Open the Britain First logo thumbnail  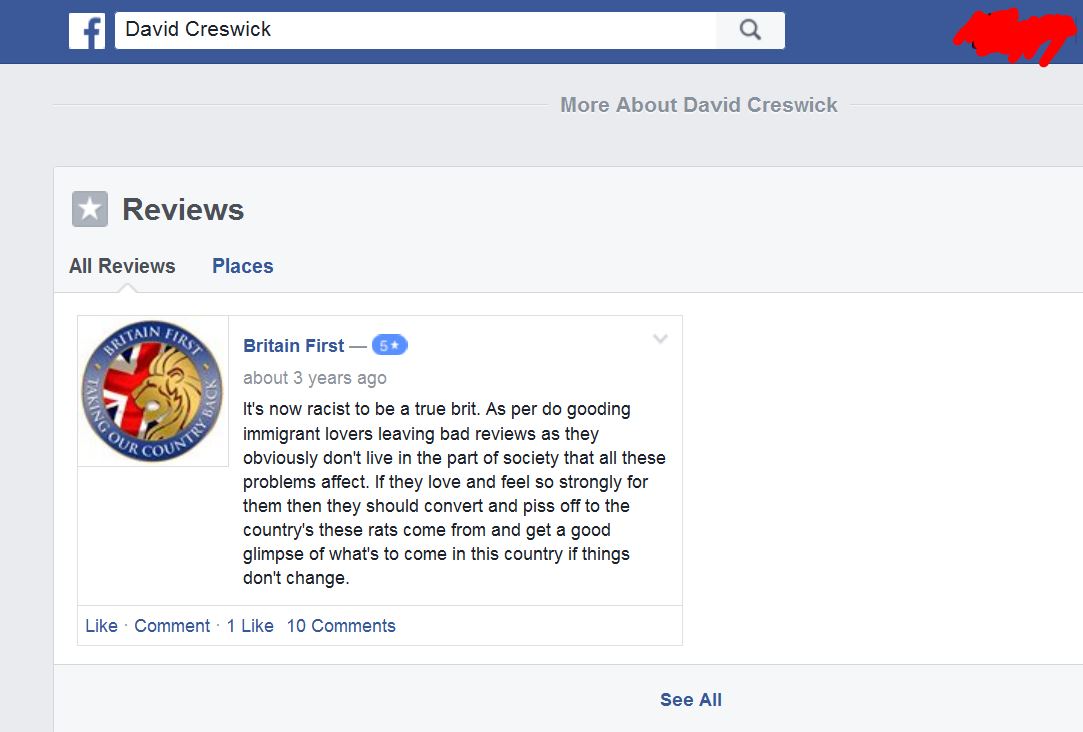(153, 391)
